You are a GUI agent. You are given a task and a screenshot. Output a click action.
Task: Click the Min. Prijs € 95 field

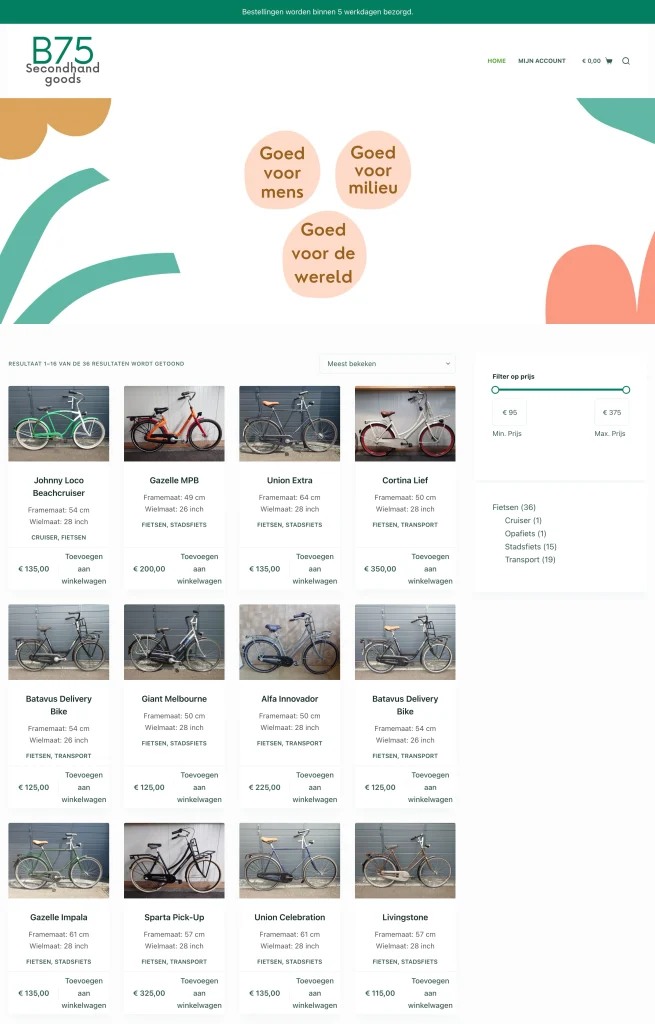pyautogui.click(x=509, y=412)
